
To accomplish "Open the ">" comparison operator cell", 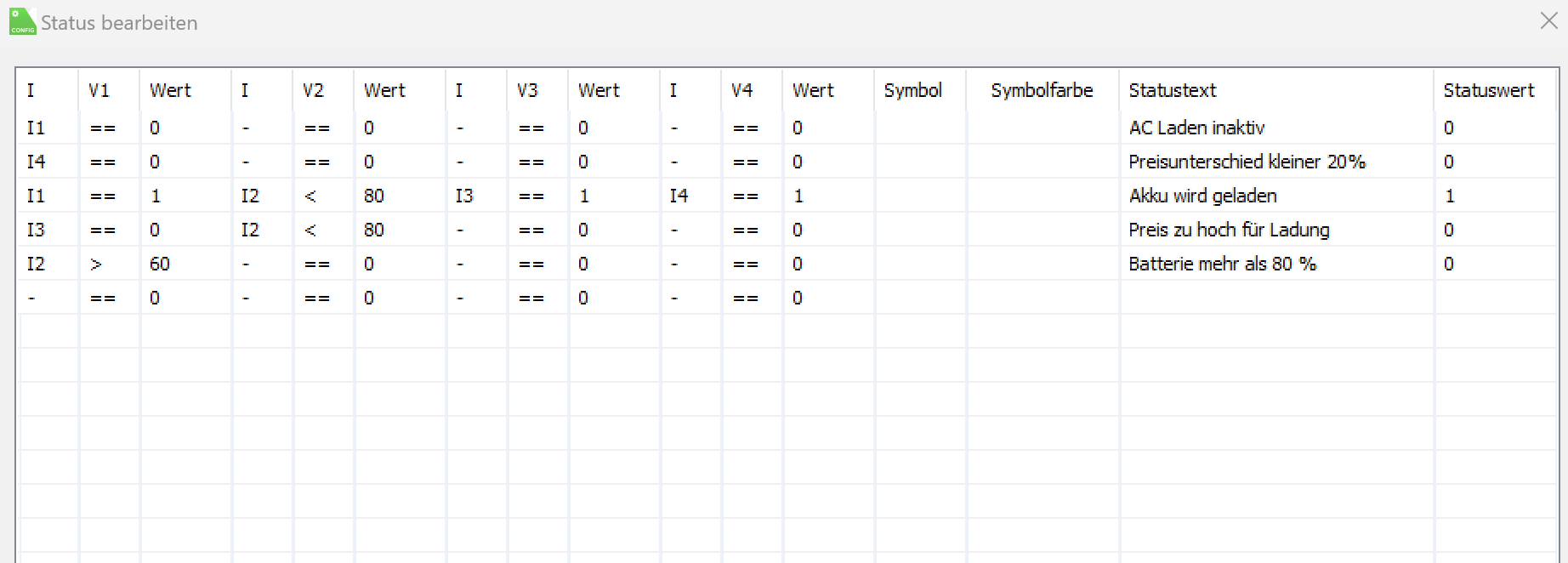I will pyautogui.click(x=96, y=264).
